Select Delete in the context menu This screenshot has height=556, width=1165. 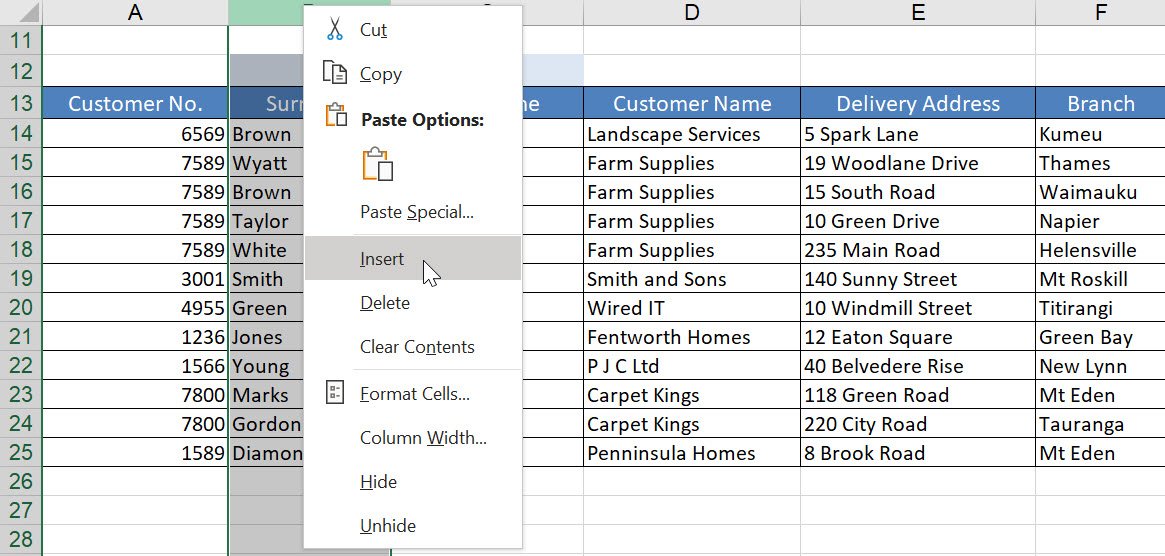(412, 303)
